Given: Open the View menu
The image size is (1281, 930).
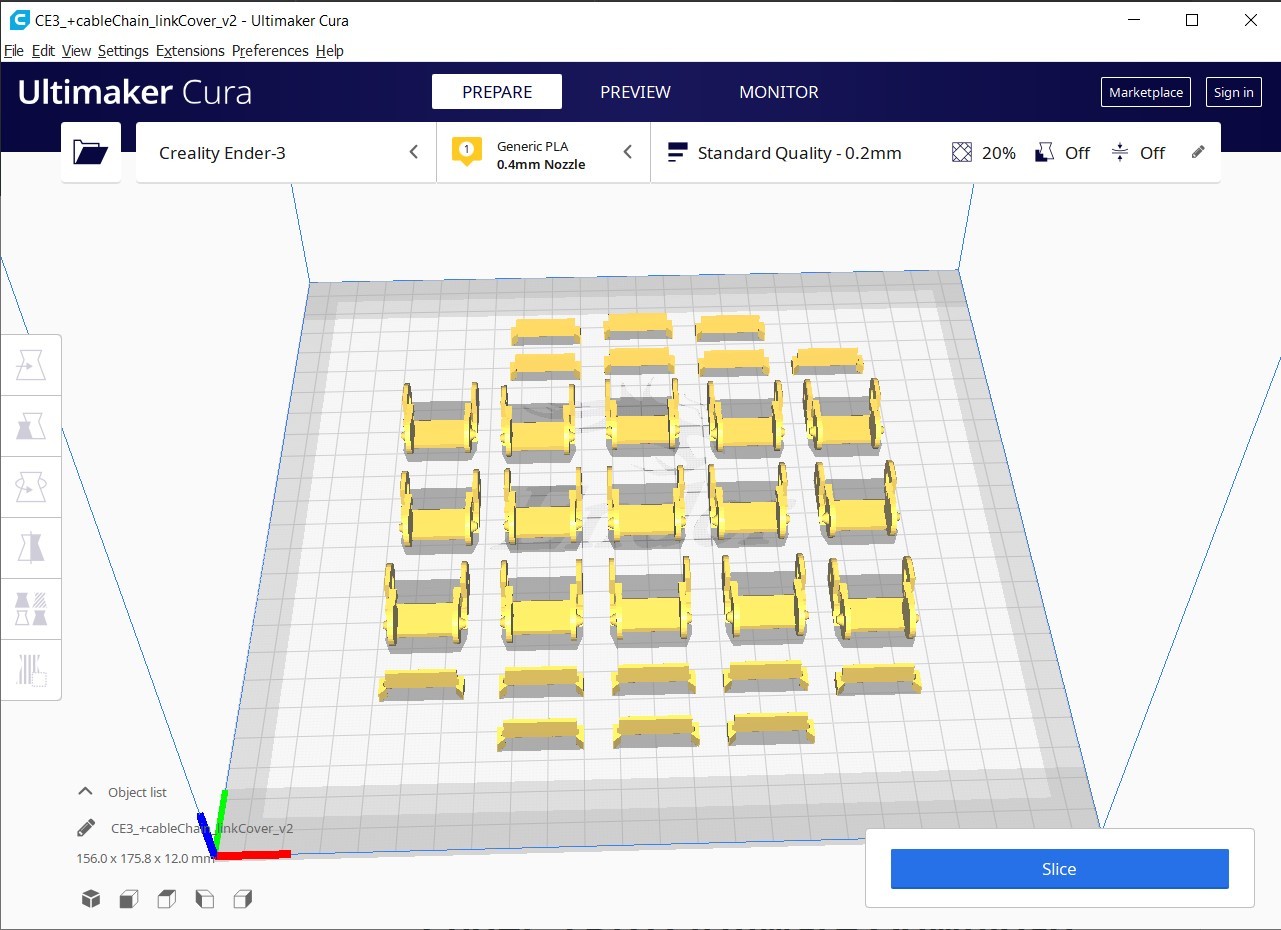Looking at the screenshot, I should click(x=76, y=51).
